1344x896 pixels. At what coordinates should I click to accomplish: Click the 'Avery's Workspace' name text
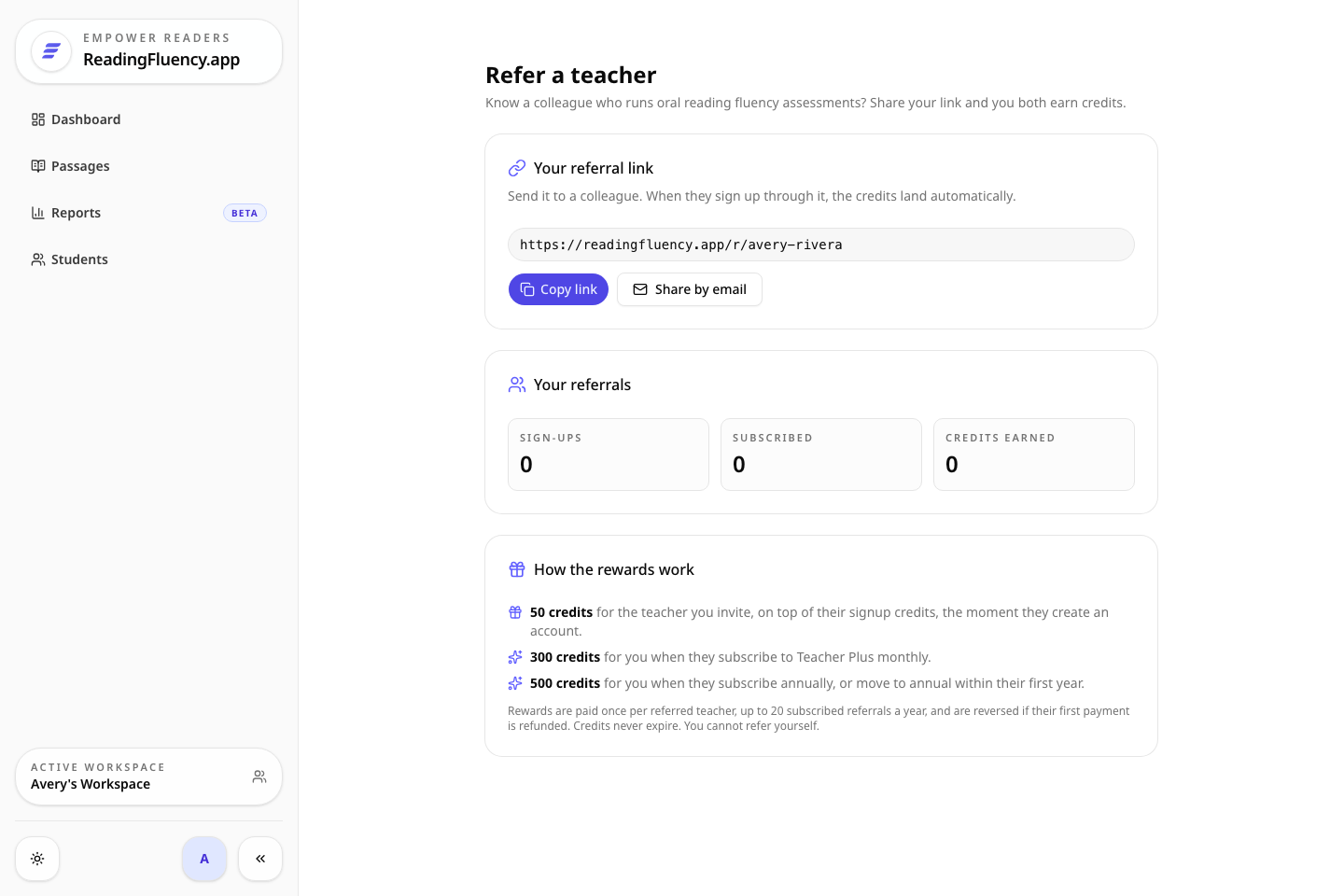pyautogui.click(x=91, y=784)
